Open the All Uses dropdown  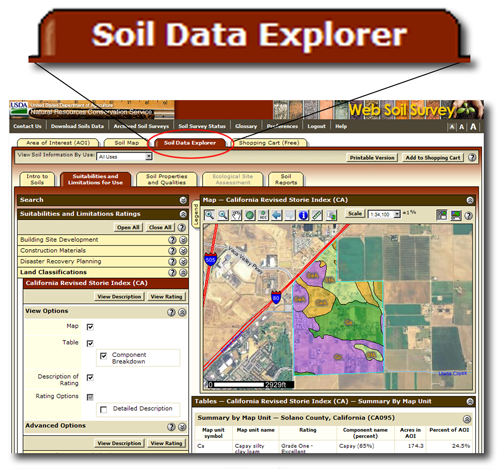(x=124, y=156)
